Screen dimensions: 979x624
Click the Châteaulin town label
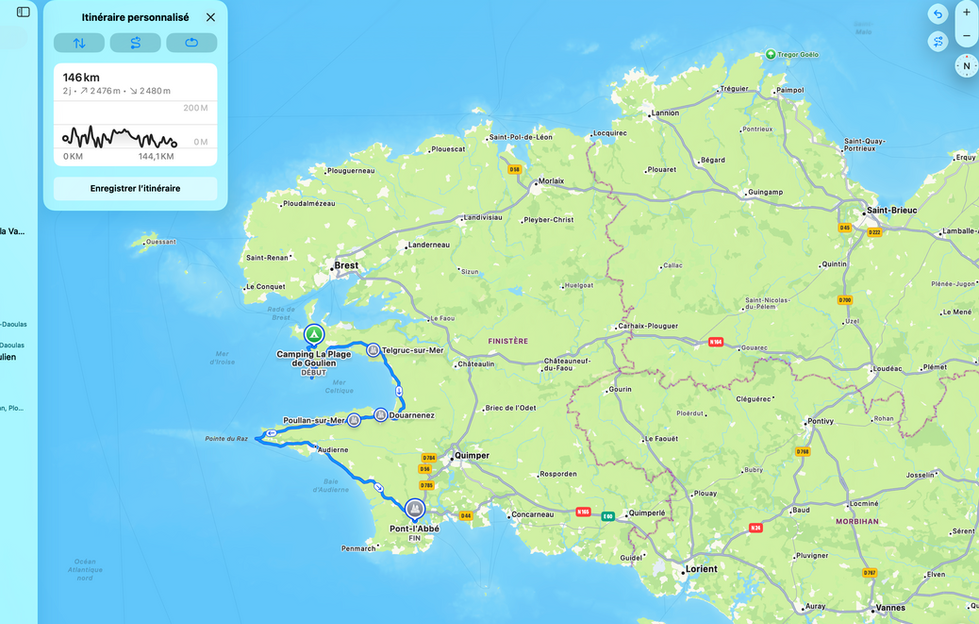click(476, 364)
